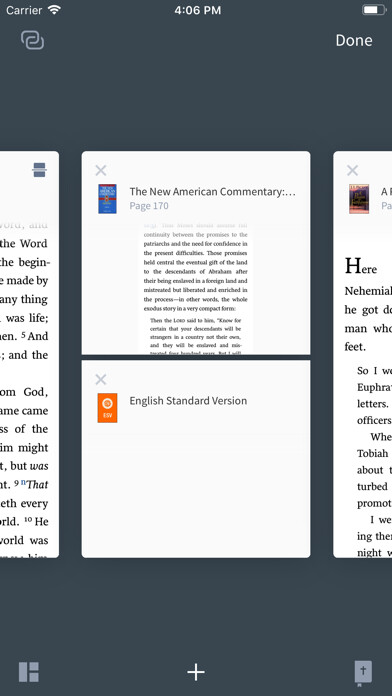Image resolution: width=392 pixels, height=696 pixels.
Task: Open the empty English Standard Version panel
Action: click(x=196, y=459)
